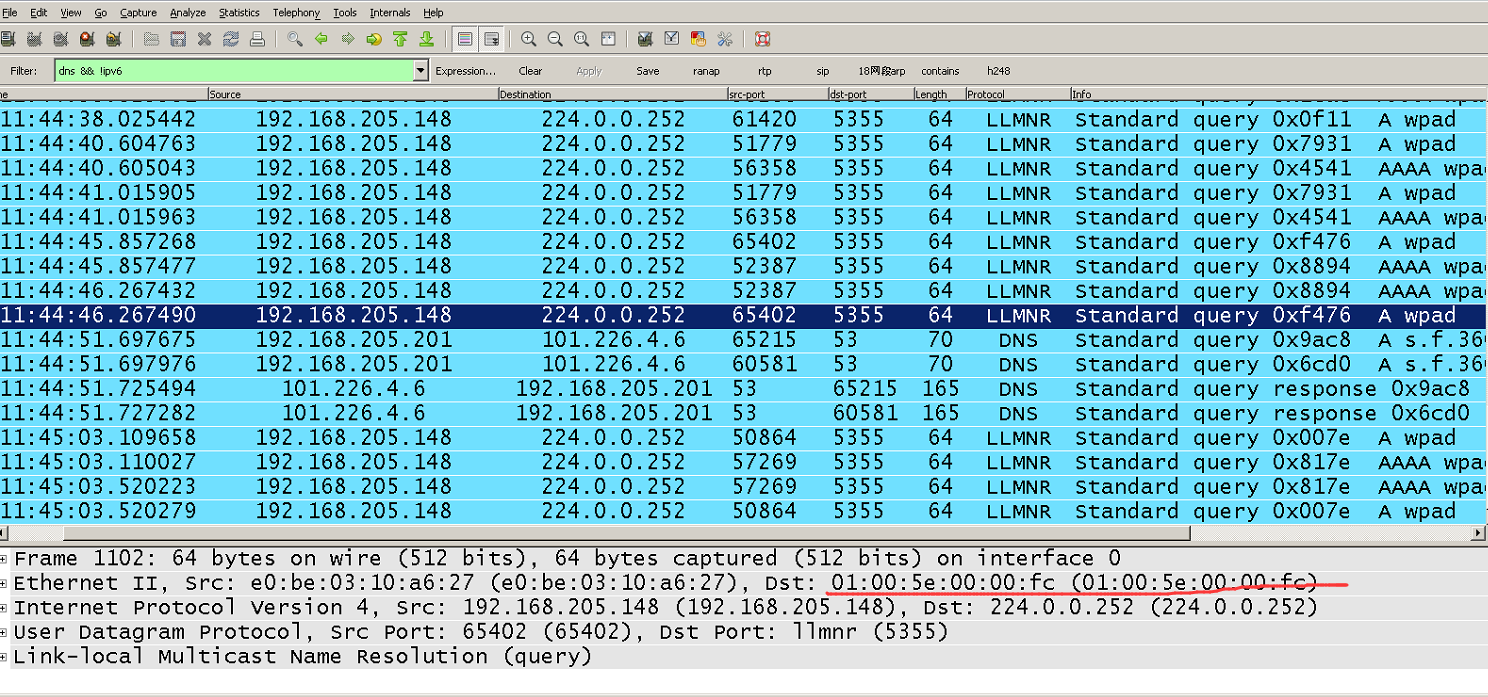Click the display filter input field
Viewport: 1488px width, 697px height.
point(234,71)
